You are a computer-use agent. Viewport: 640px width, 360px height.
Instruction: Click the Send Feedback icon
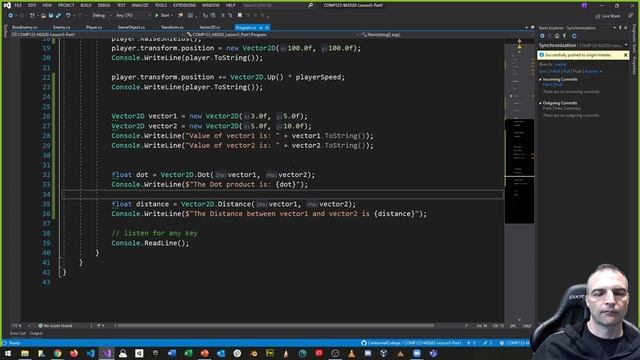point(631,16)
